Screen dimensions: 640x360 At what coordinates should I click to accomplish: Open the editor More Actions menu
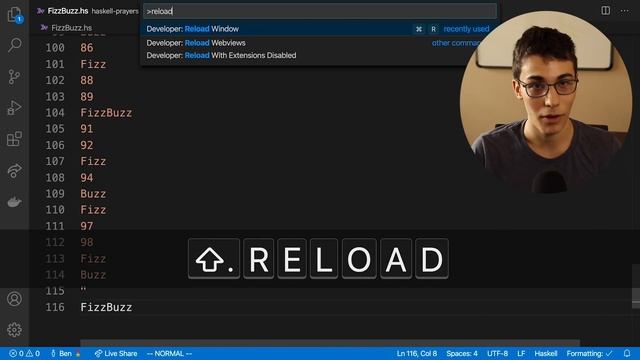(624, 11)
